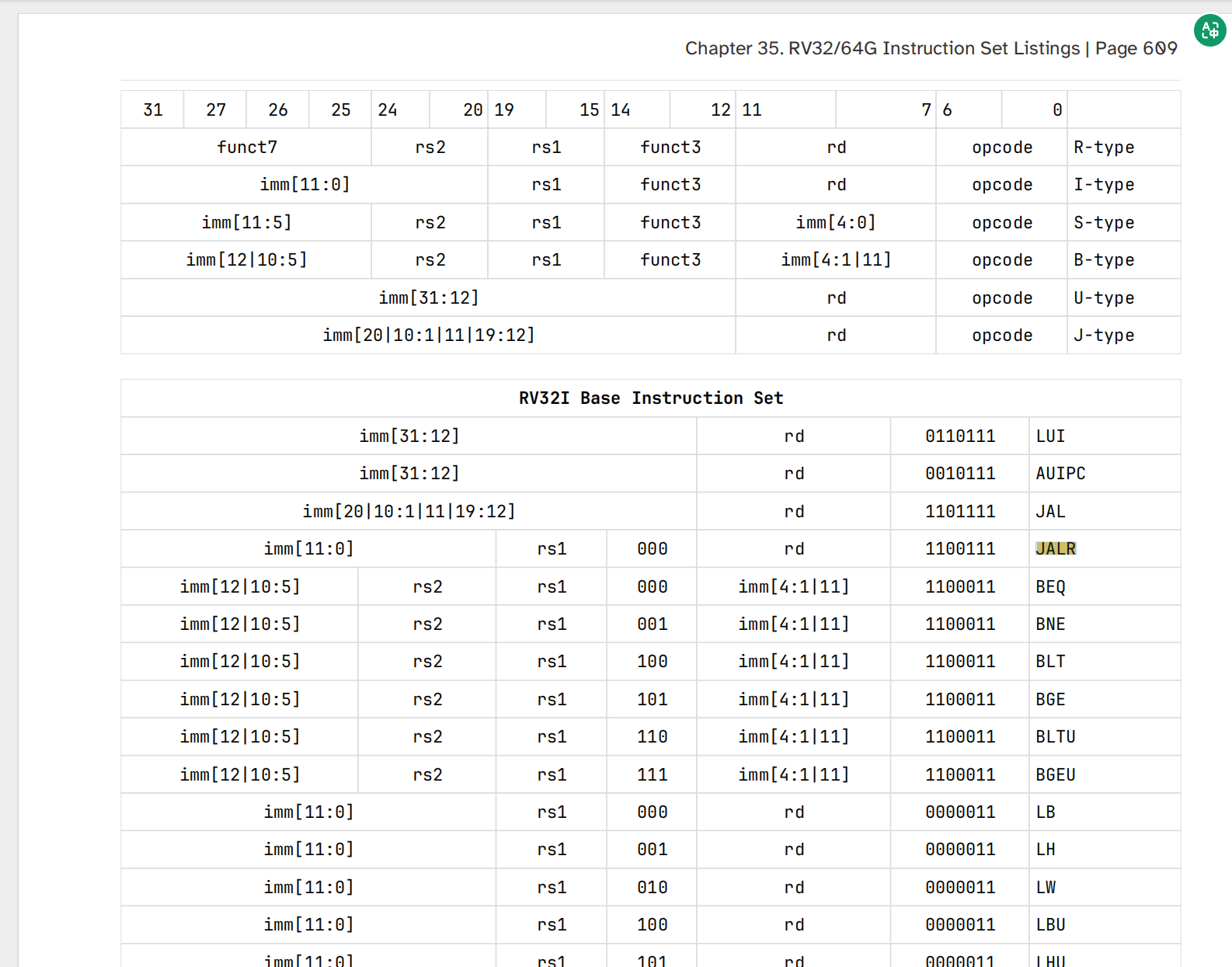Click rd cell in the LB row
Viewport: 1232px width, 967px height.
(x=794, y=812)
